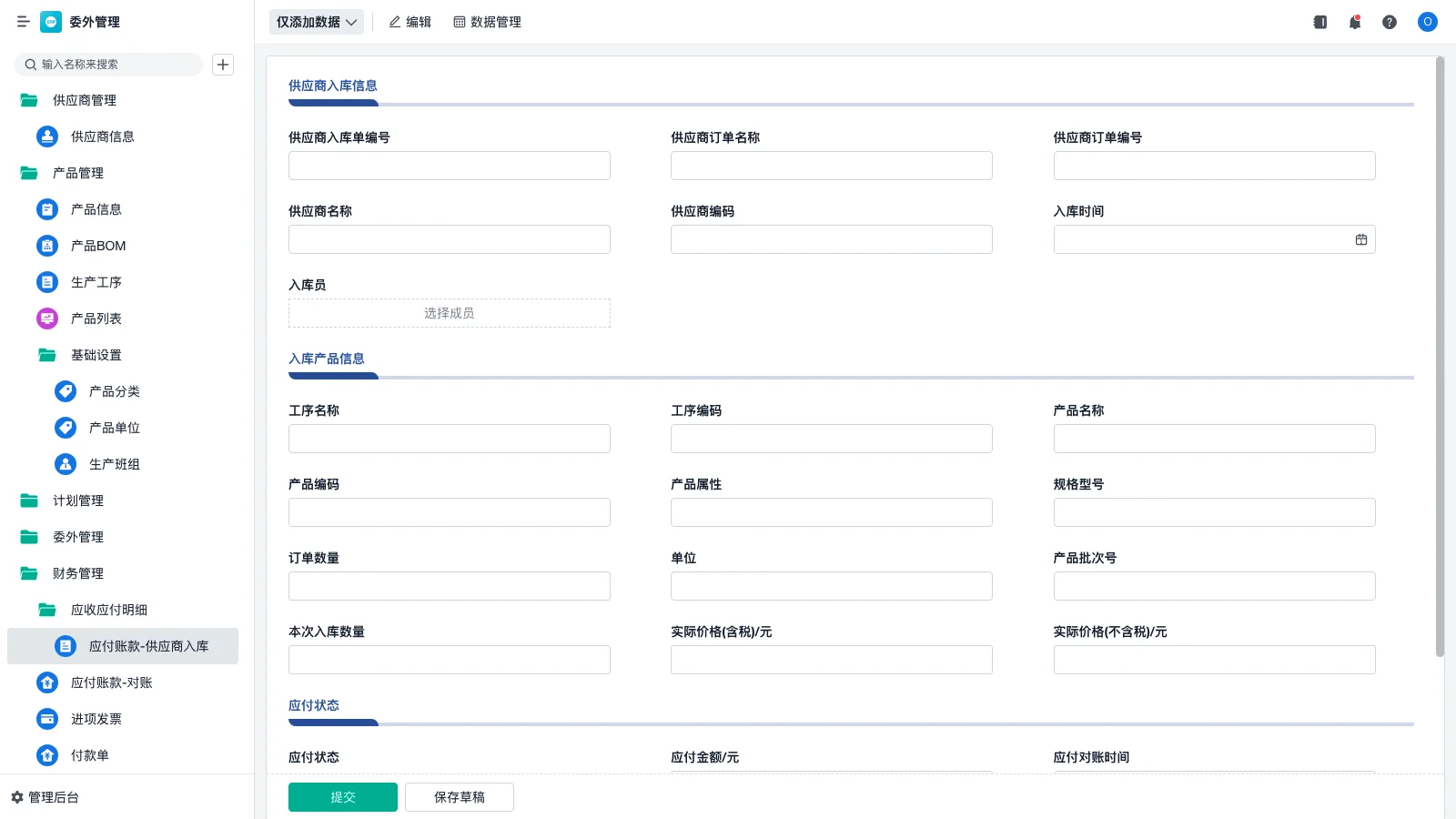Click the 保存草稿 button
The width and height of the screenshot is (1456, 819).
pos(459,796)
